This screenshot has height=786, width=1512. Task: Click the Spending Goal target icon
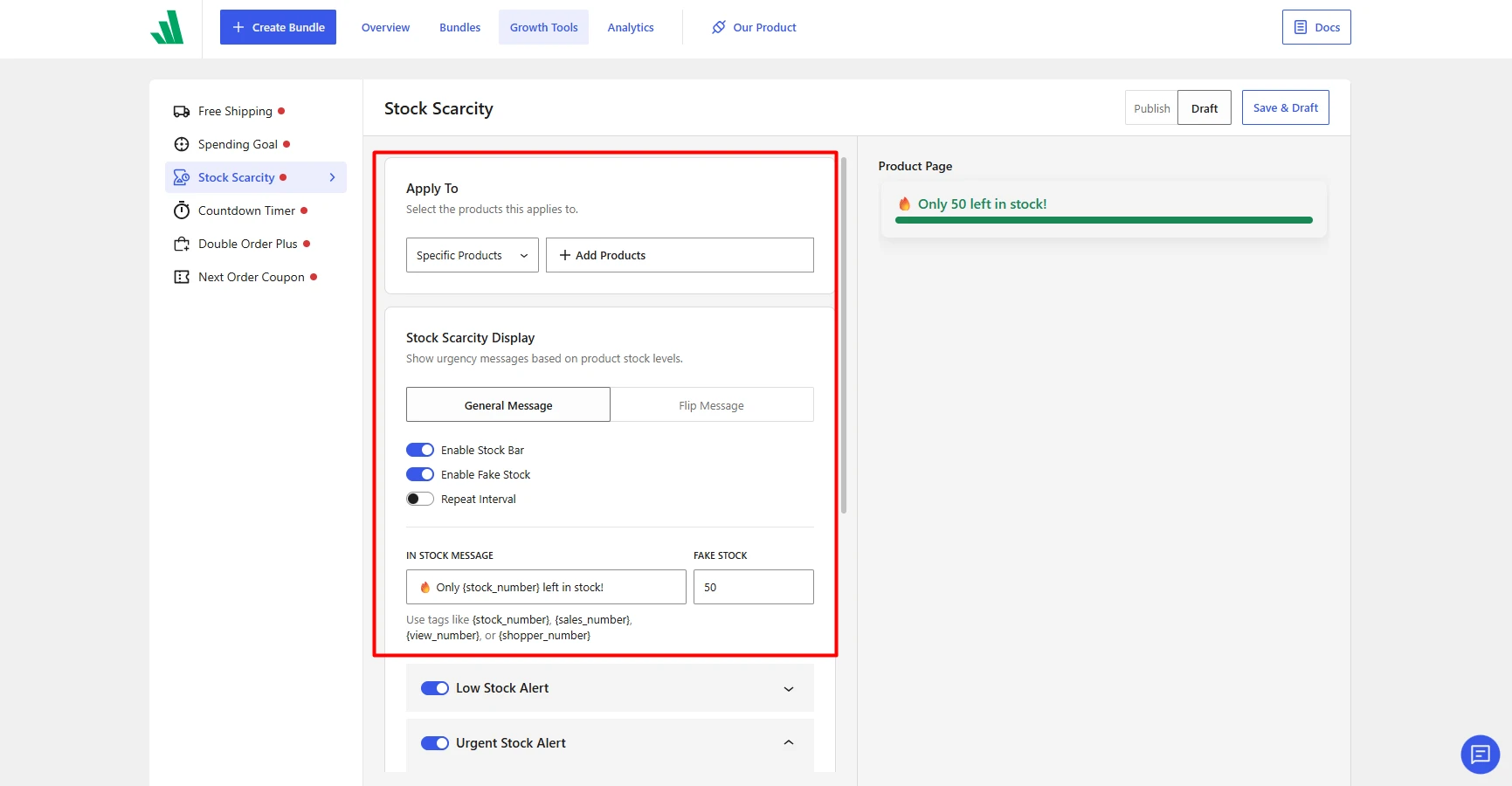[x=182, y=144]
